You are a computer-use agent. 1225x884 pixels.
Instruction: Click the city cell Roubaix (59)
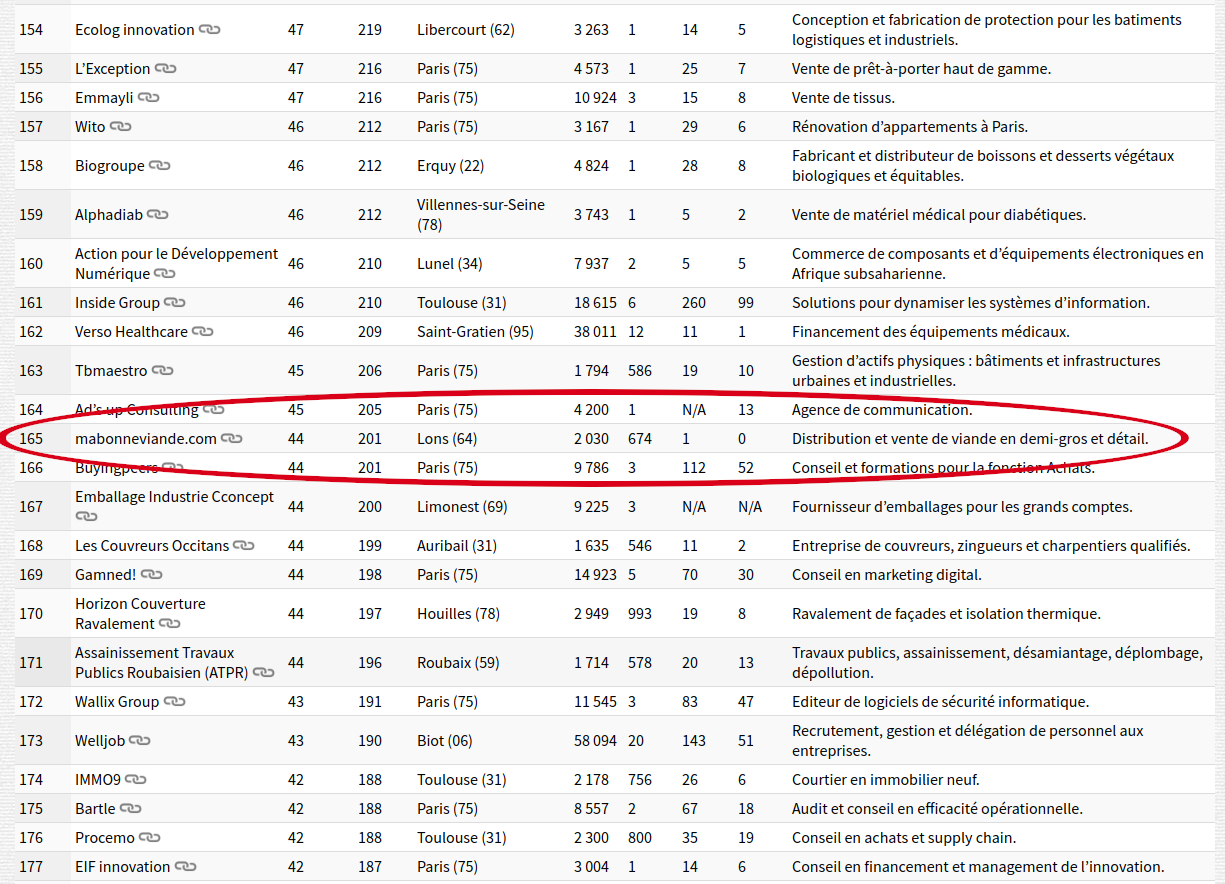(x=458, y=663)
